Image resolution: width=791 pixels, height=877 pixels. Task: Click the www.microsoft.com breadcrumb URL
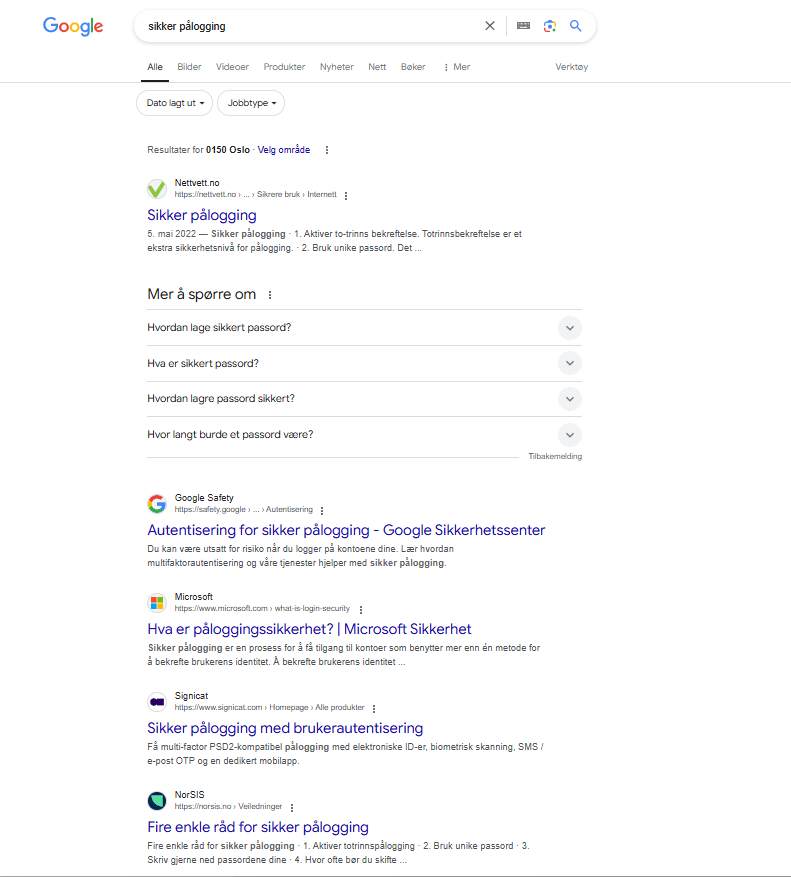pyautogui.click(x=262, y=609)
